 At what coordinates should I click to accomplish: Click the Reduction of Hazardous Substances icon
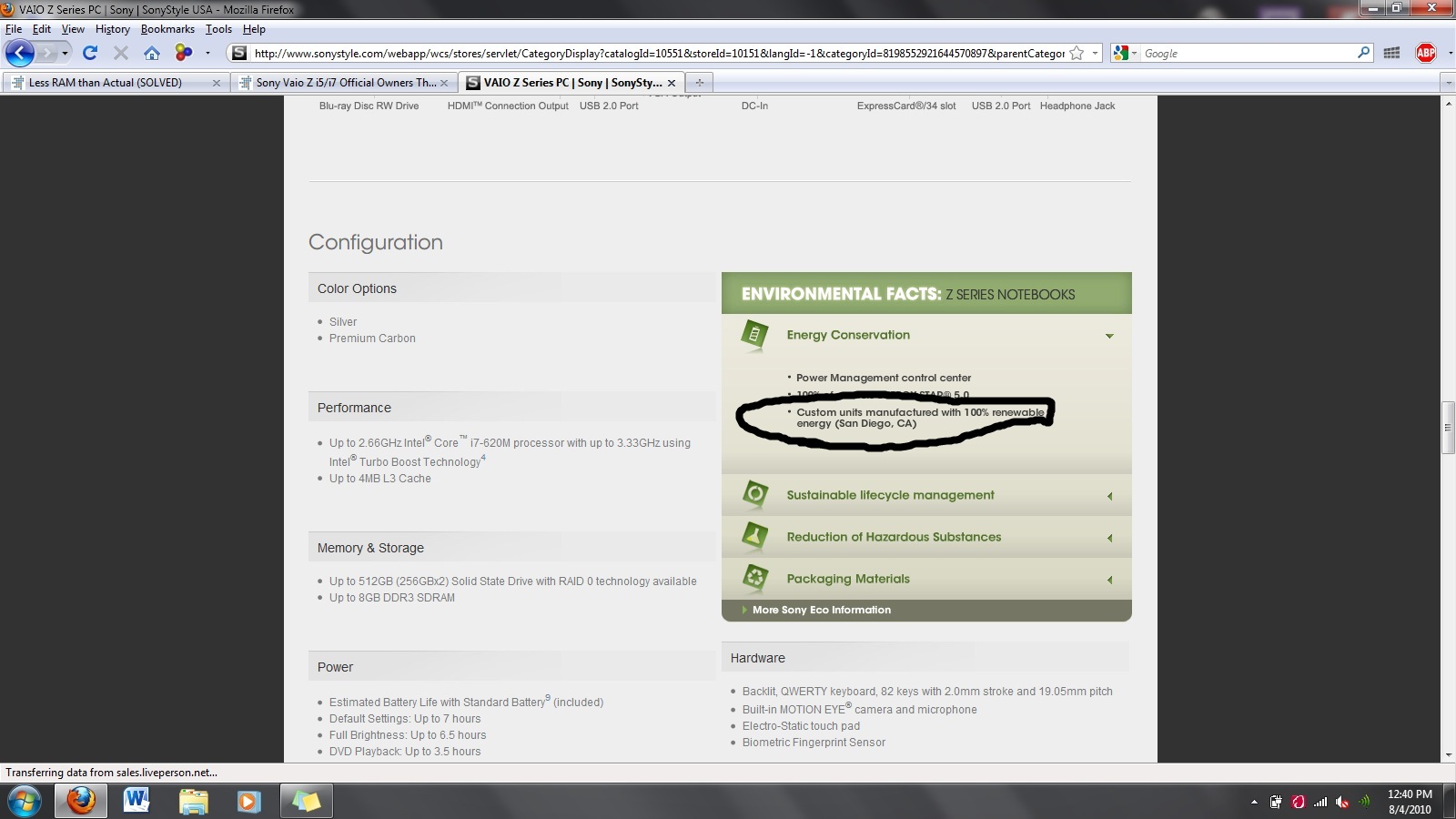(754, 537)
